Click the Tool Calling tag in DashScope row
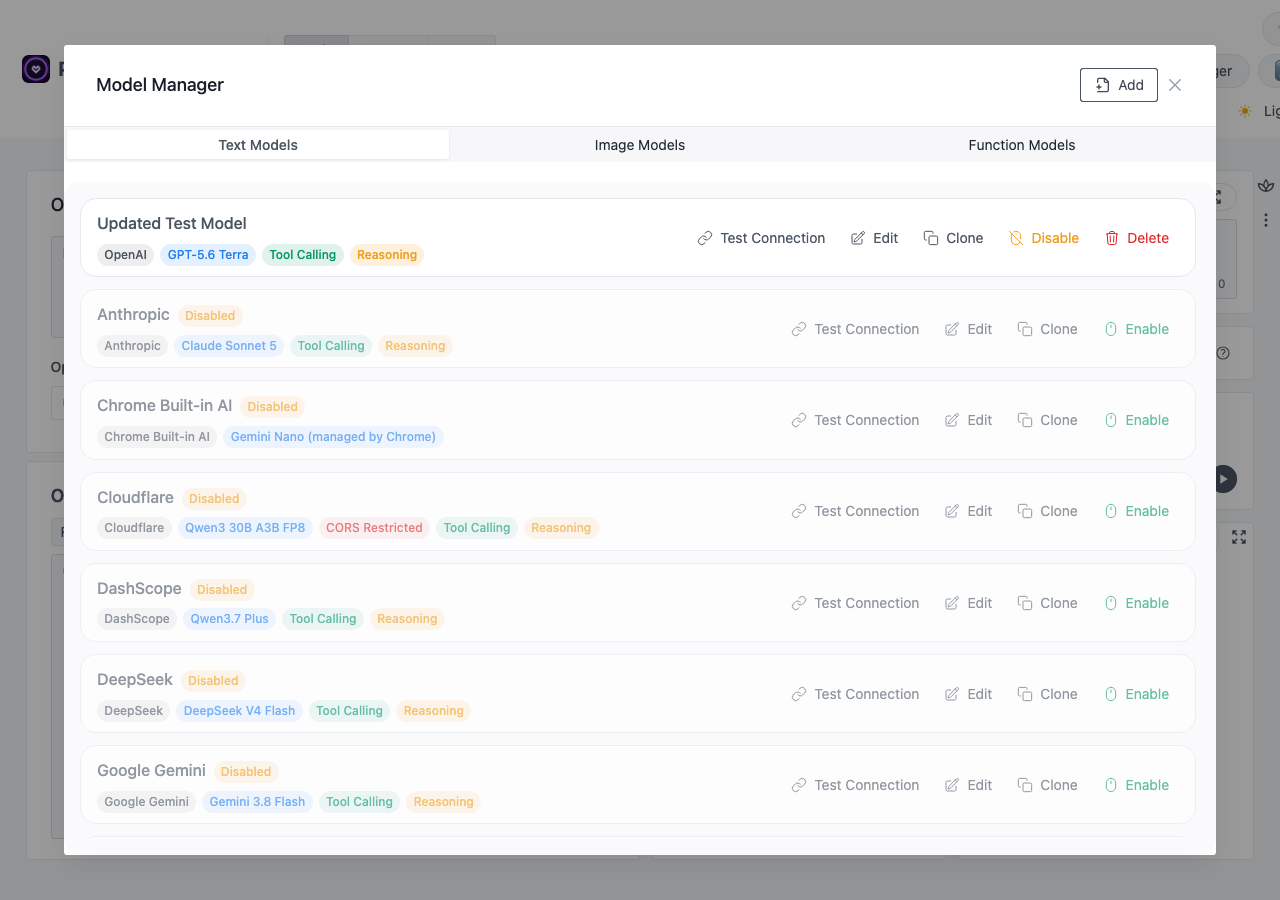 (323, 619)
